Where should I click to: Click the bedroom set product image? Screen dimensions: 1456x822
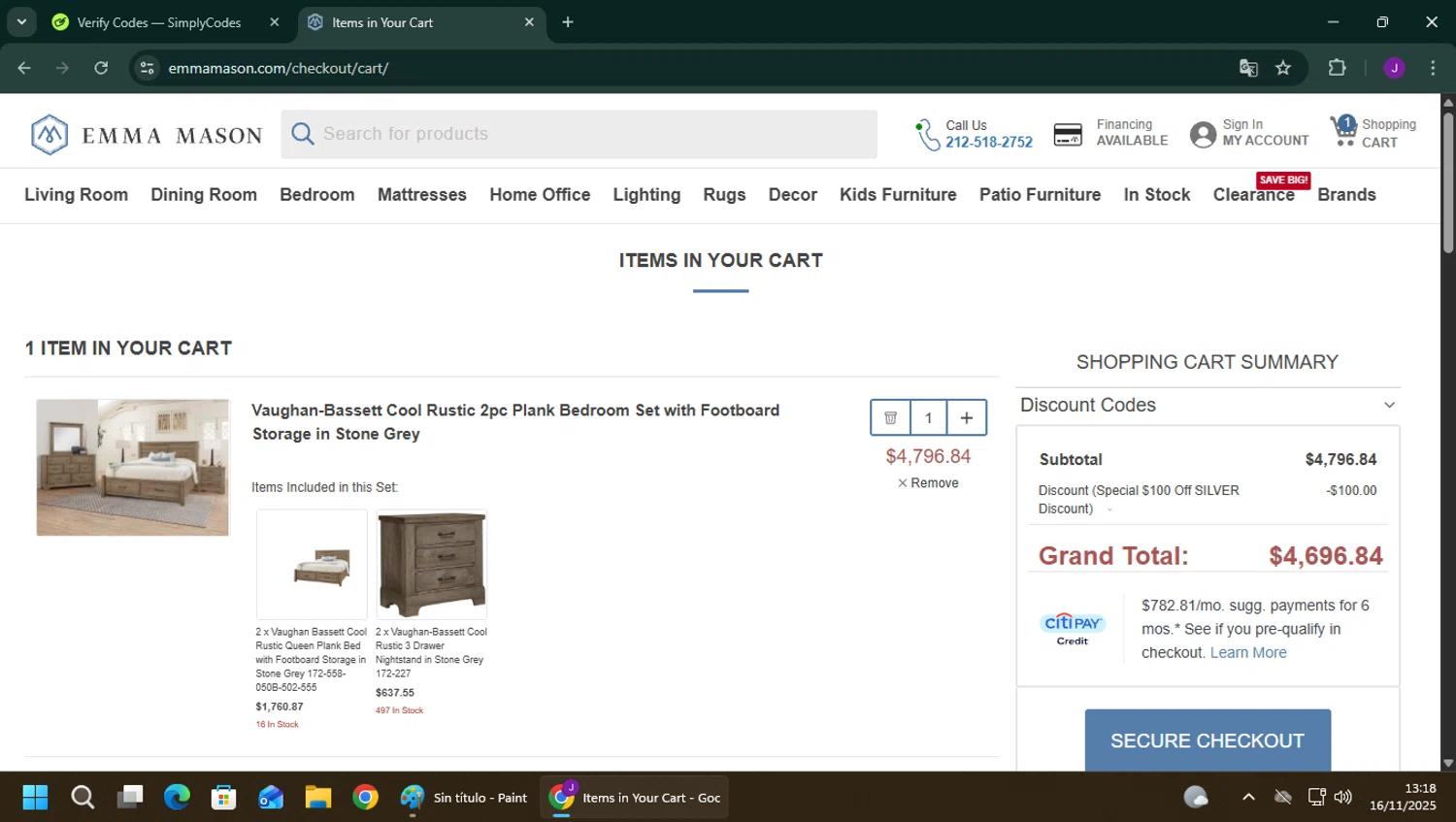133,468
